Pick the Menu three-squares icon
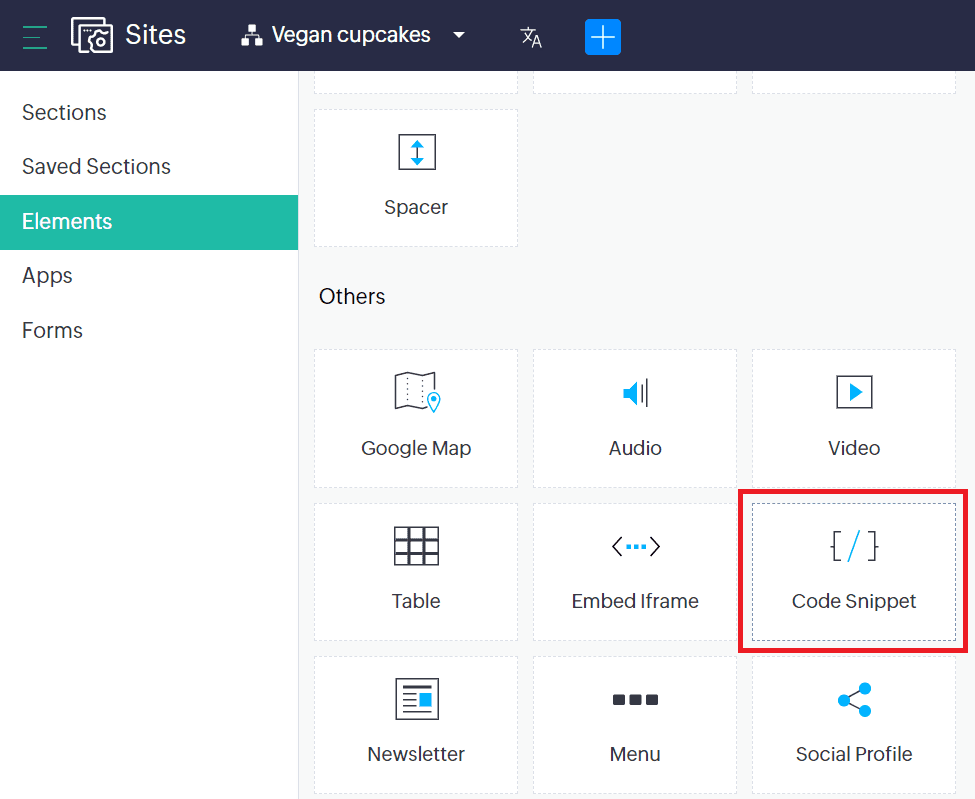975x799 pixels. pos(635,700)
